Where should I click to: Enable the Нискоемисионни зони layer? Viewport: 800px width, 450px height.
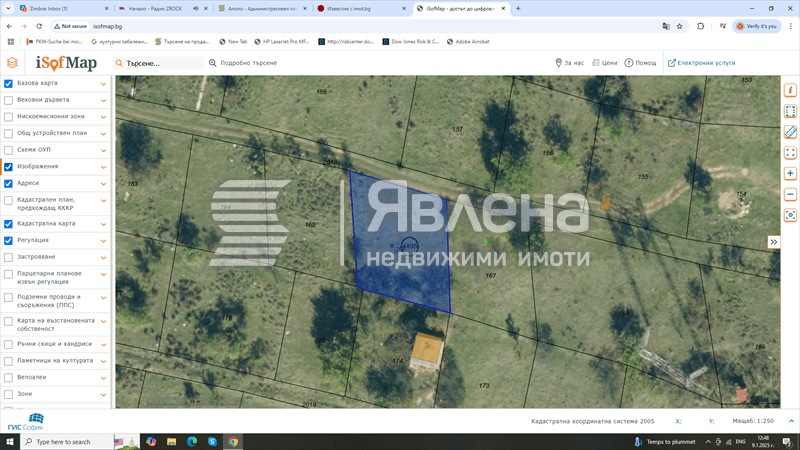click(8, 117)
